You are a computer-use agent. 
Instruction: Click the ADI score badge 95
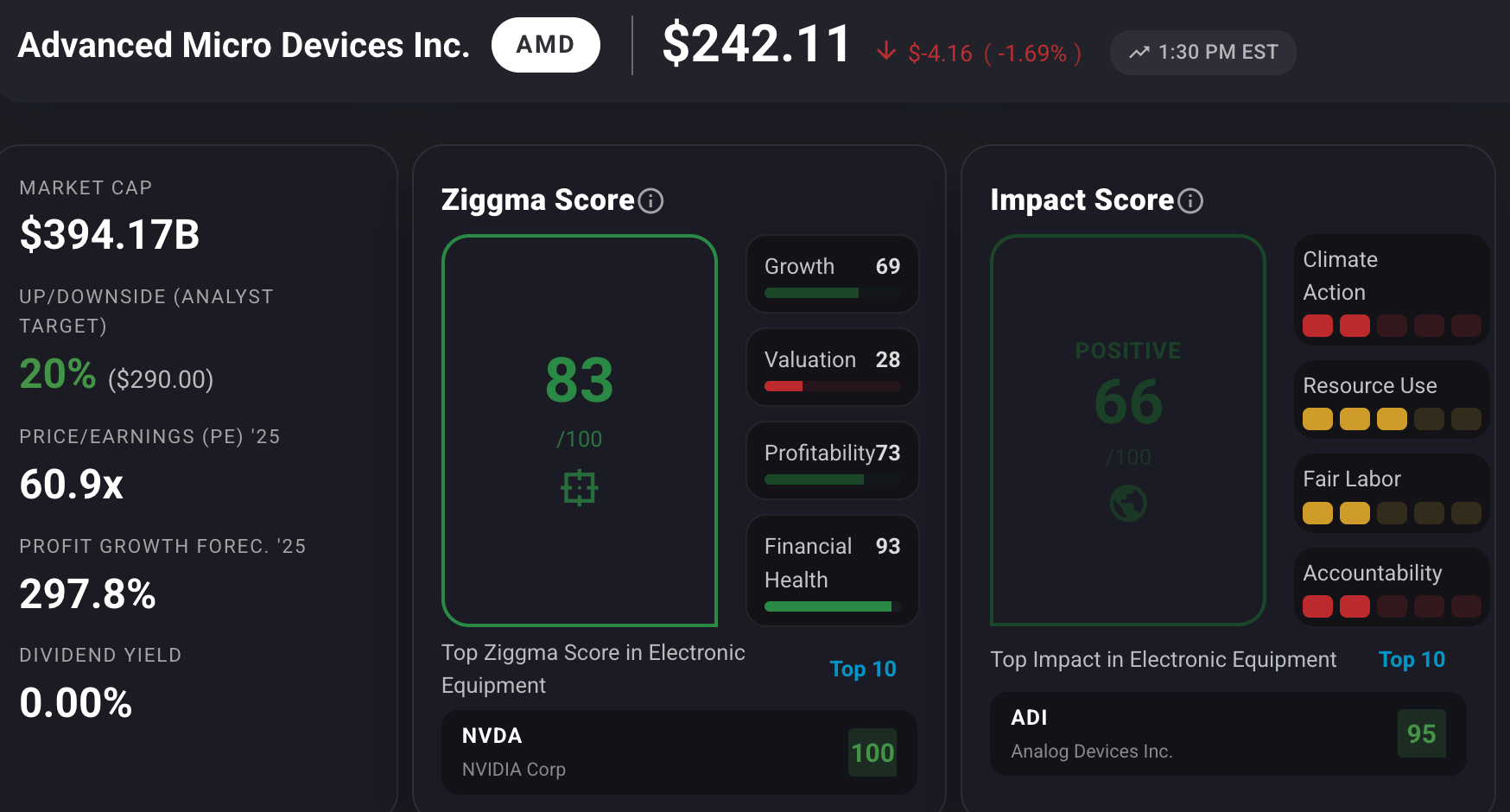[1422, 733]
